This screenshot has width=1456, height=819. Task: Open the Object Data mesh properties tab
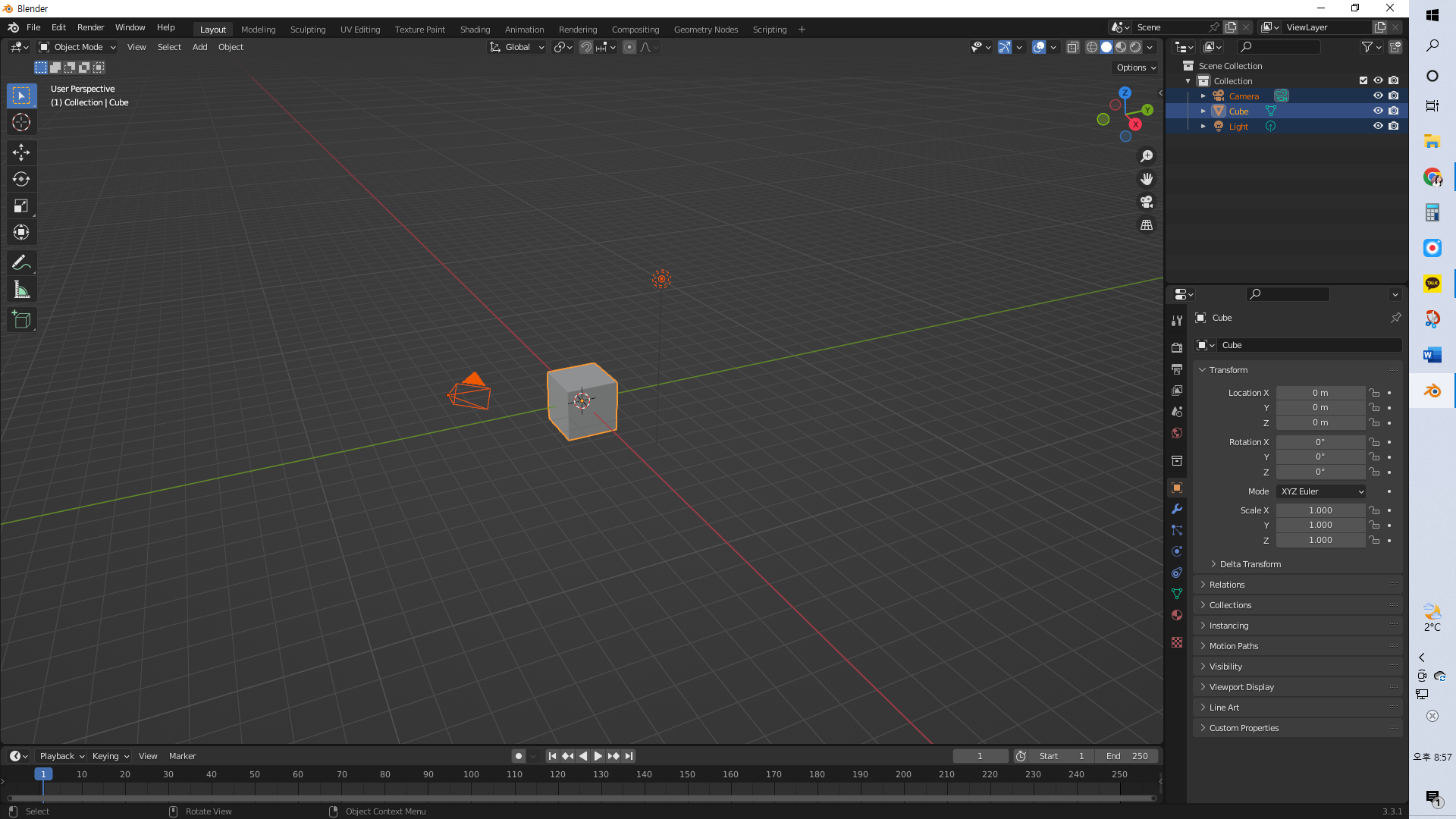click(1177, 594)
